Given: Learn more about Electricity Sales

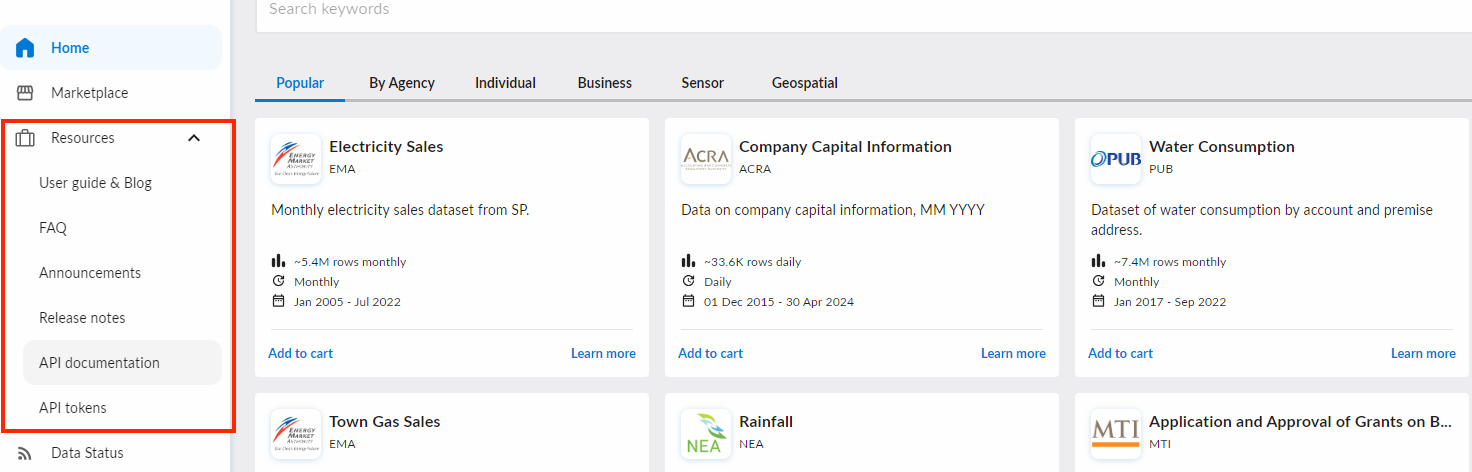Looking at the screenshot, I should pyautogui.click(x=603, y=353).
